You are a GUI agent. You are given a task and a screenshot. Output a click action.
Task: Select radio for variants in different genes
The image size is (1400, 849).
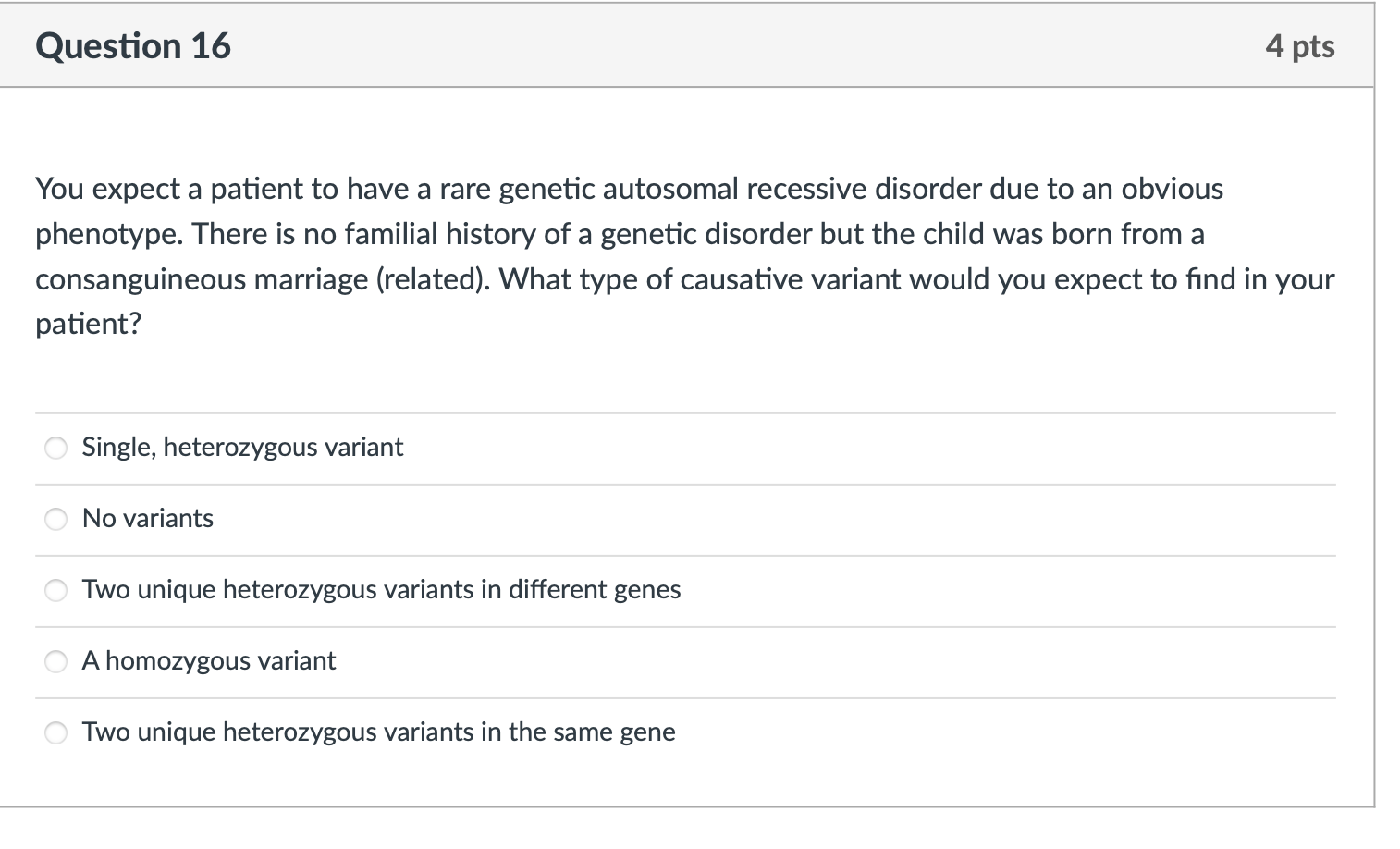point(56,590)
